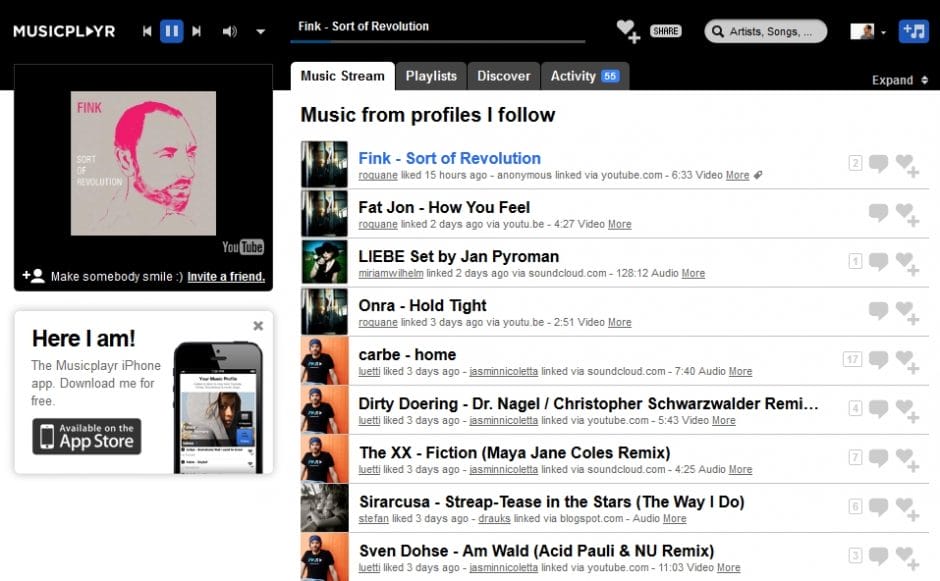Comment on The XX - Fiction remix
This screenshot has width=940, height=581.
(878, 458)
